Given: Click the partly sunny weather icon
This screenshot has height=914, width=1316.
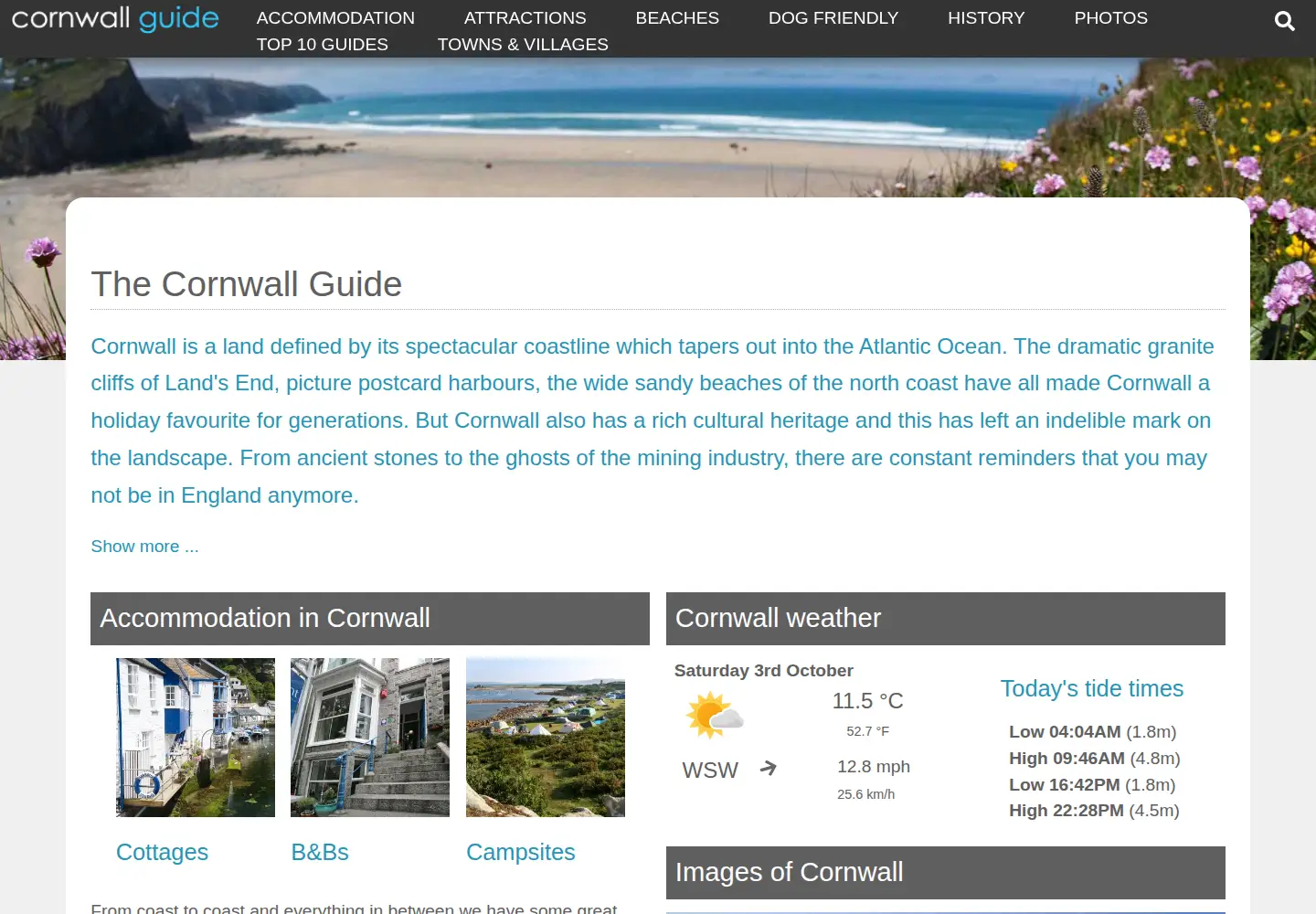Looking at the screenshot, I should 714,715.
